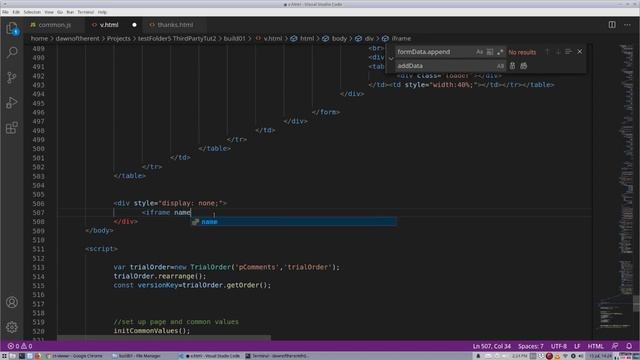Click line number 513 in gutter
Image resolution: width=640 pixels, height=360 pixels.
(38, 267)
